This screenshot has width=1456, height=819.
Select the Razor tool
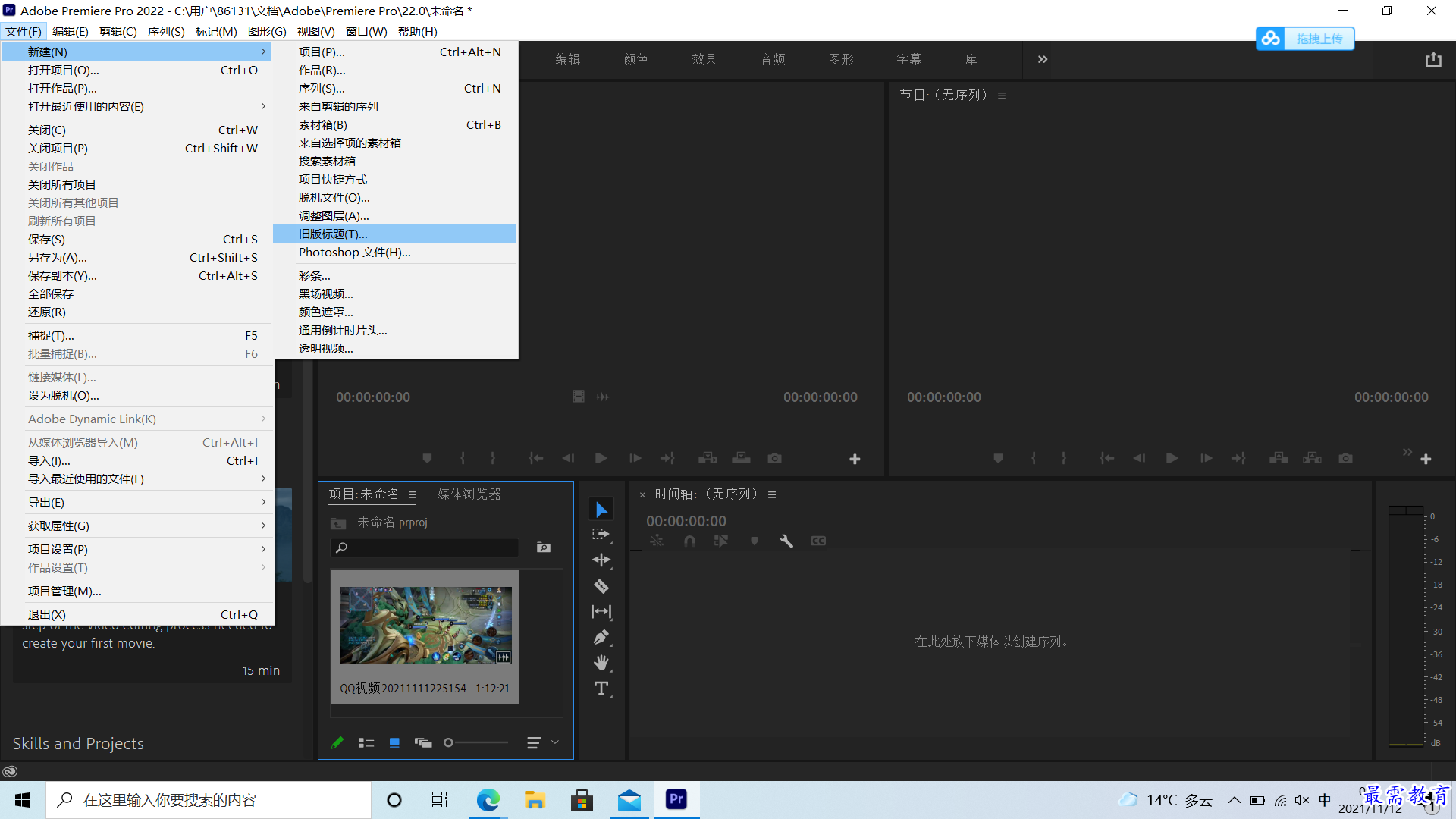coord(601,586)
